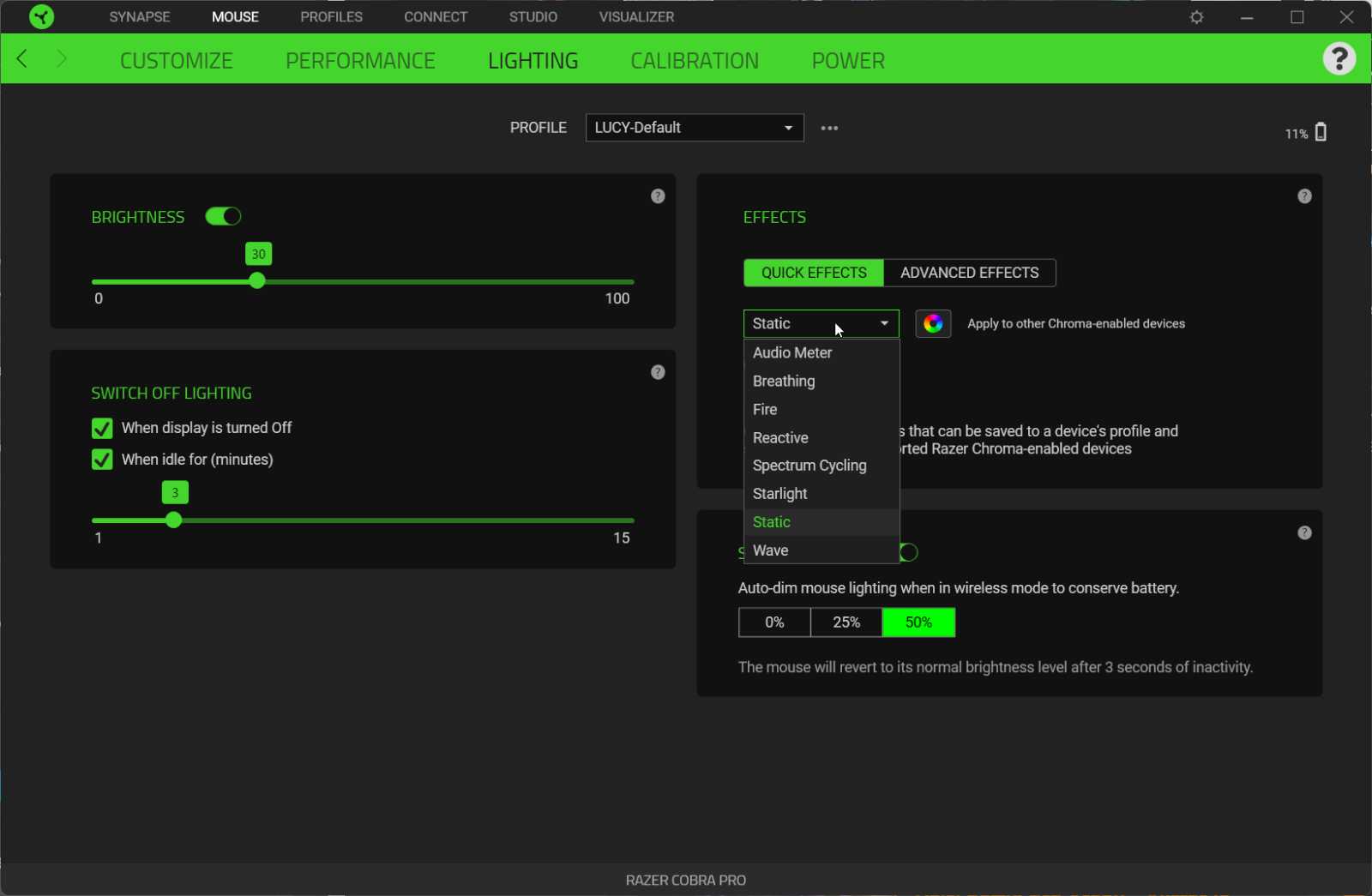Go forward with the right arrow
Viewport: 1372px width, 896px height.
pos(61,59)
